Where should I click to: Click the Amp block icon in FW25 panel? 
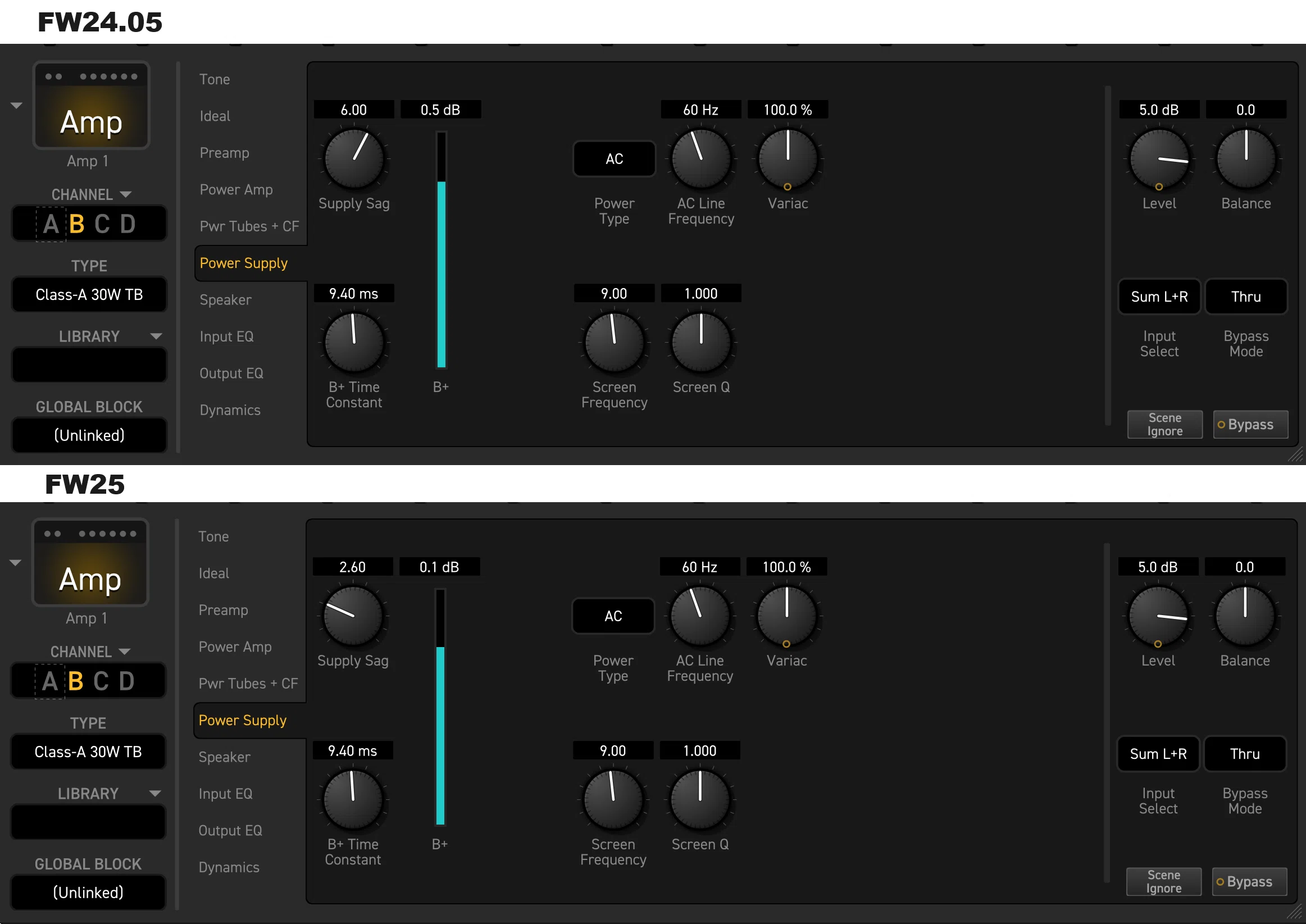90,563
